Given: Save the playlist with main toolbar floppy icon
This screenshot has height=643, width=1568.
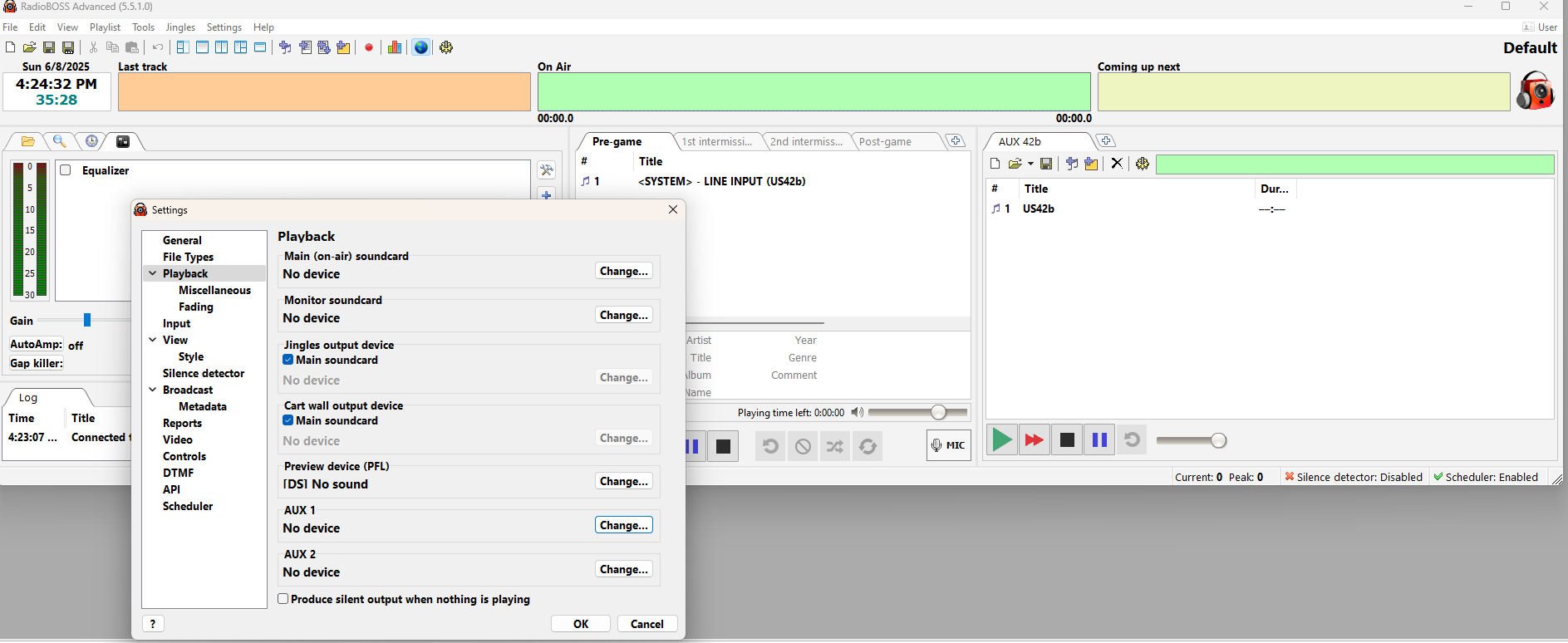Looking at the screenshot, I should coord(49,47).
